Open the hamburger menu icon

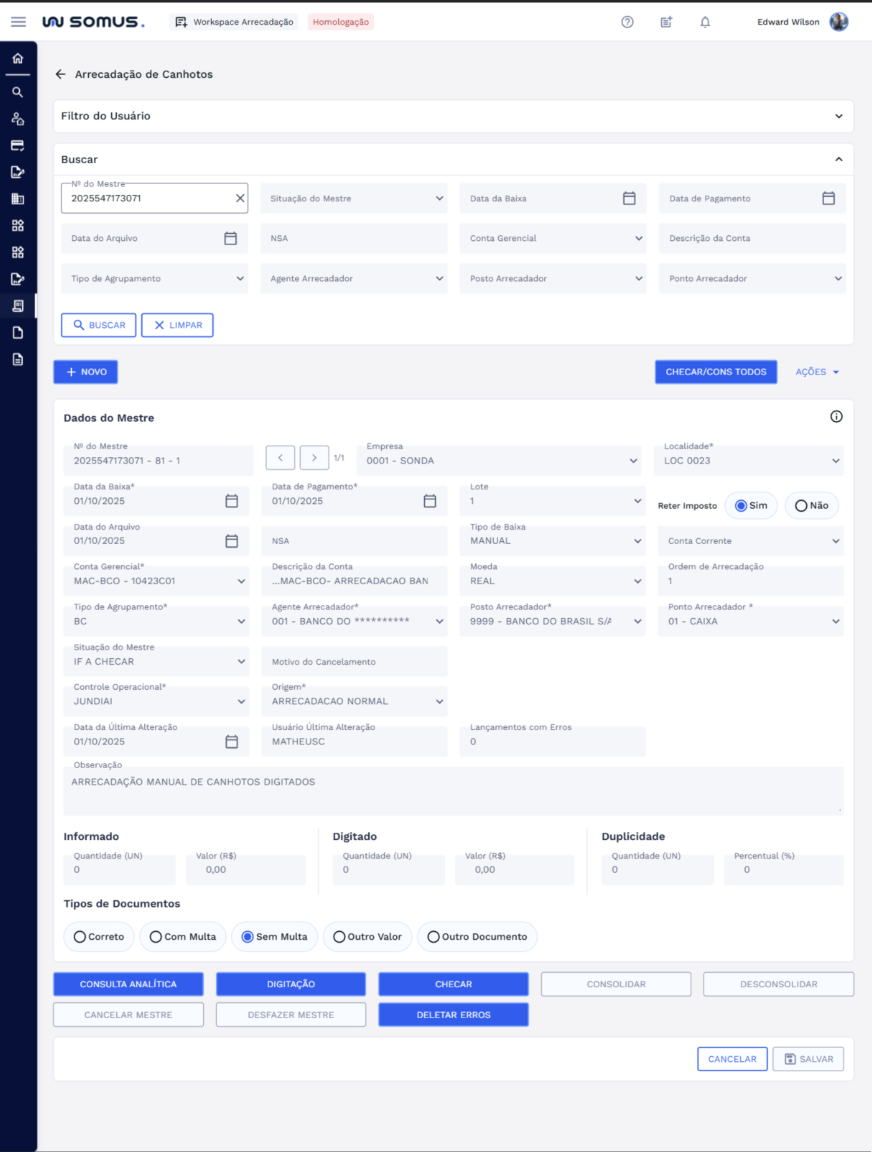18,22
